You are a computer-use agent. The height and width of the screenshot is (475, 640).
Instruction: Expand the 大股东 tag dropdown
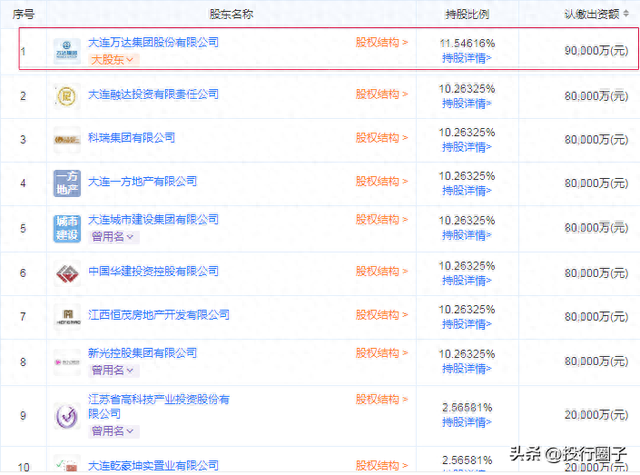(x=112, y=60)
